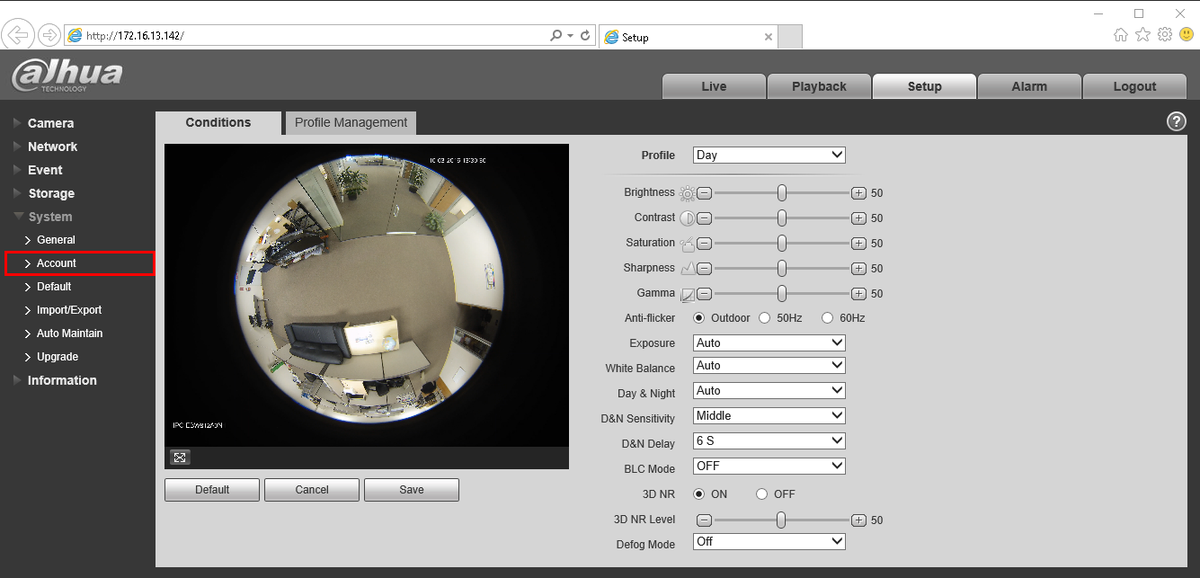Expand the Camera section in sidebar
1200x578 pixels.
[x=50, y=123]
